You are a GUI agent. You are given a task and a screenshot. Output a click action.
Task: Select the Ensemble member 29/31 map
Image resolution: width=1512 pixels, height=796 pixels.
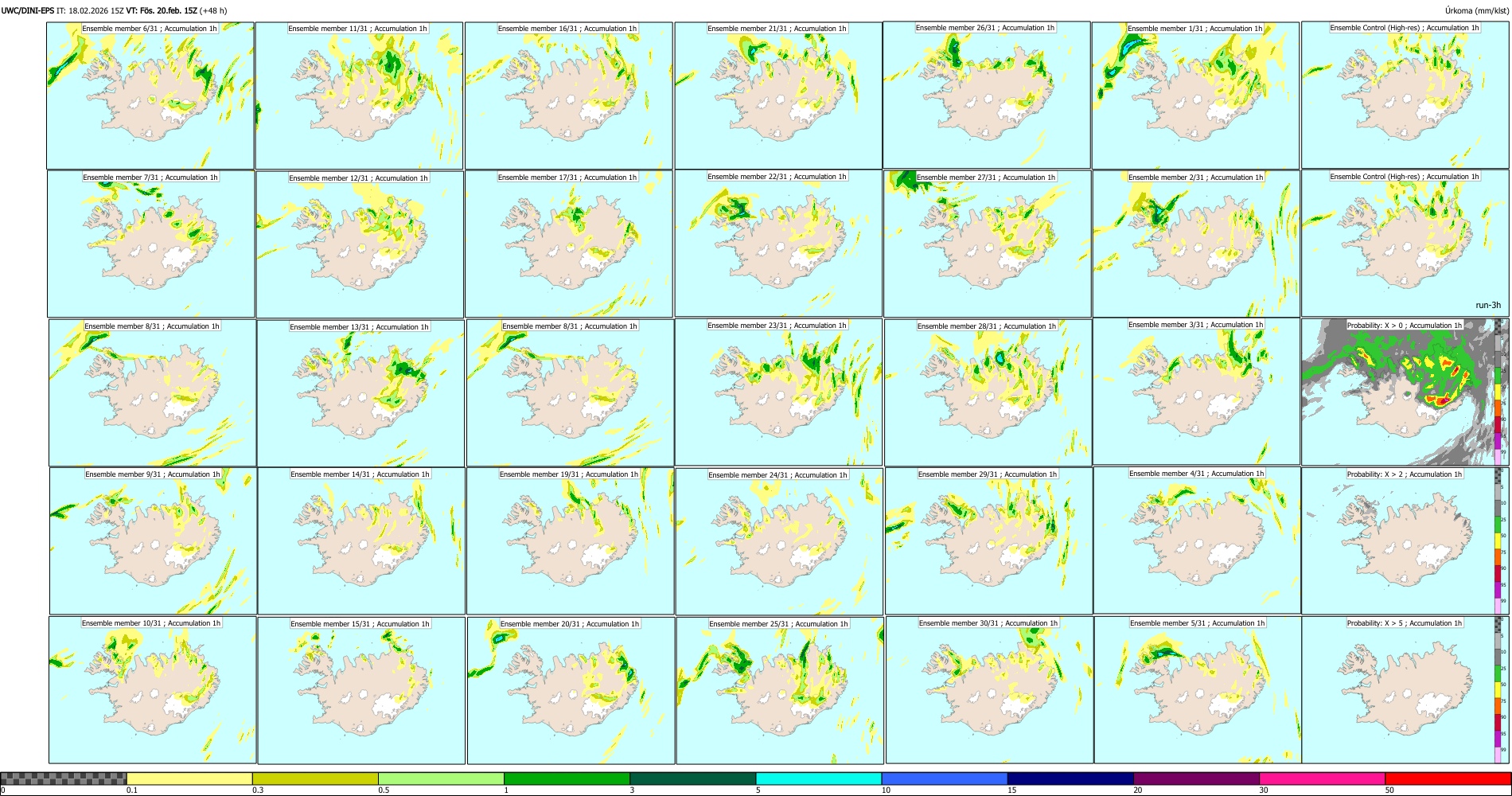coord(989,541)
